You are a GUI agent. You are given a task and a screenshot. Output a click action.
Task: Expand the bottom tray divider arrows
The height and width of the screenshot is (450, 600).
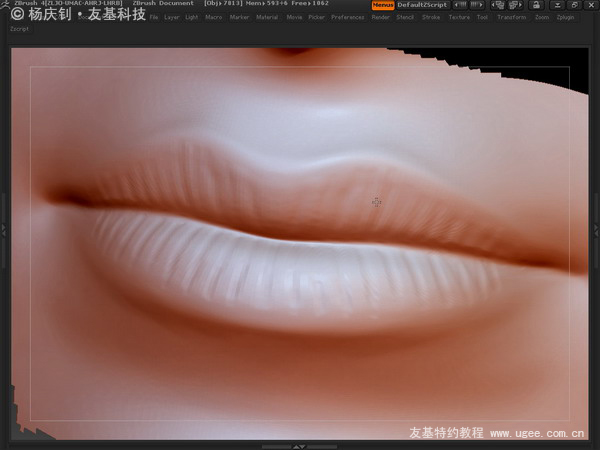[x=299, y=447]
